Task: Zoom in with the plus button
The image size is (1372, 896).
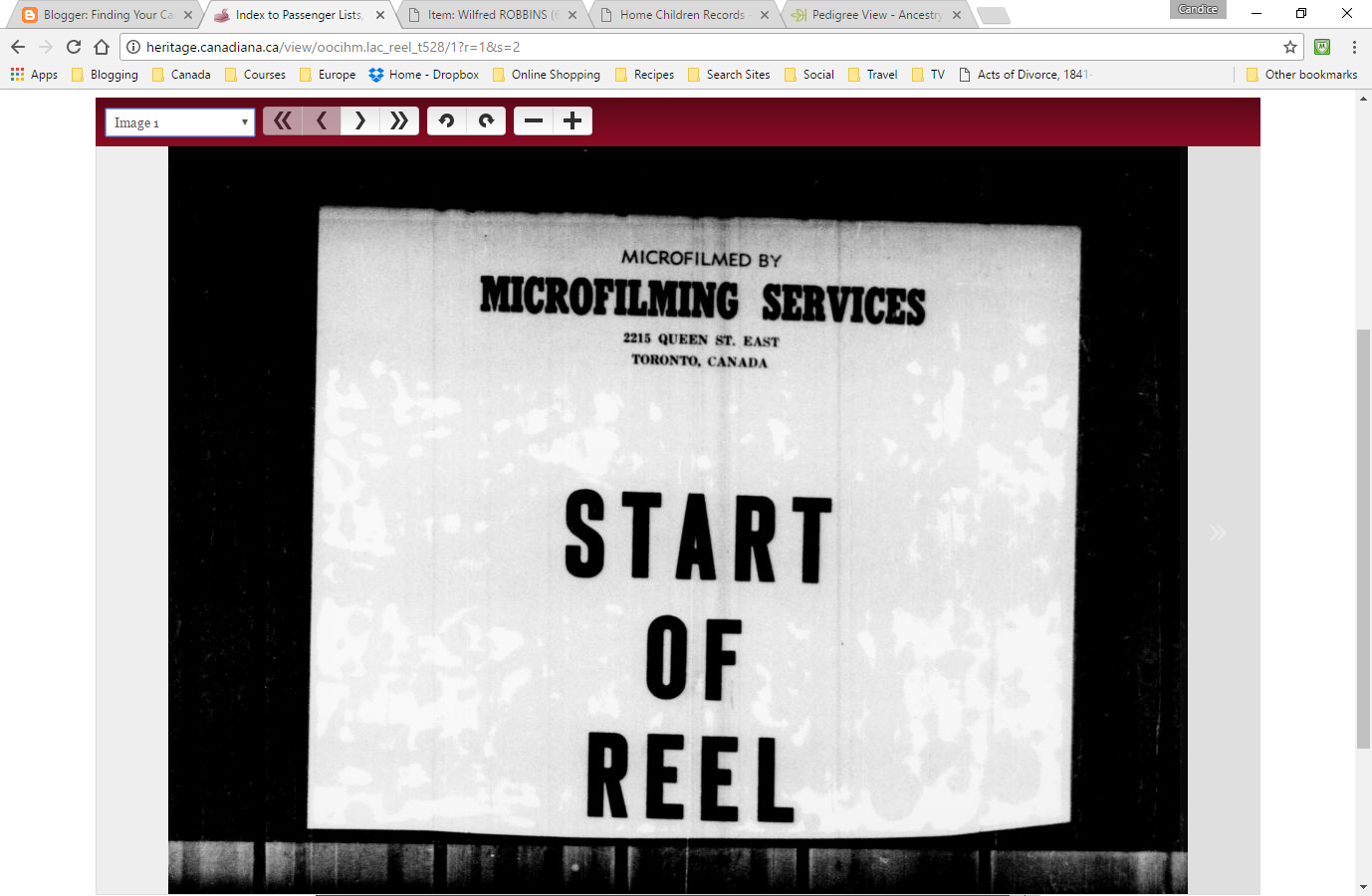Action: coord(572,121)
